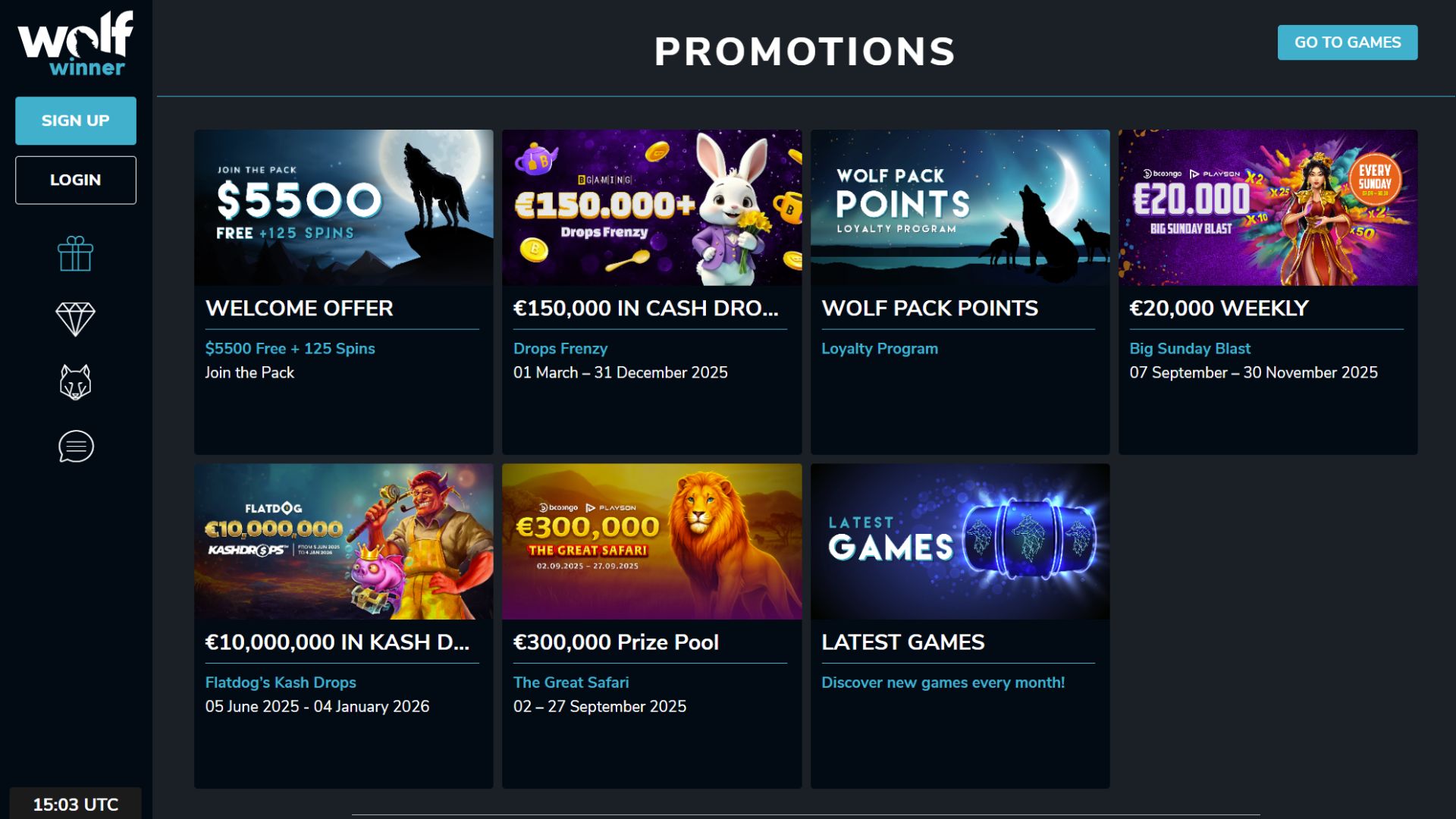Click the Loyalty Program link
The width and height of the screenshot is (1456, 819).
pos(880,349)
